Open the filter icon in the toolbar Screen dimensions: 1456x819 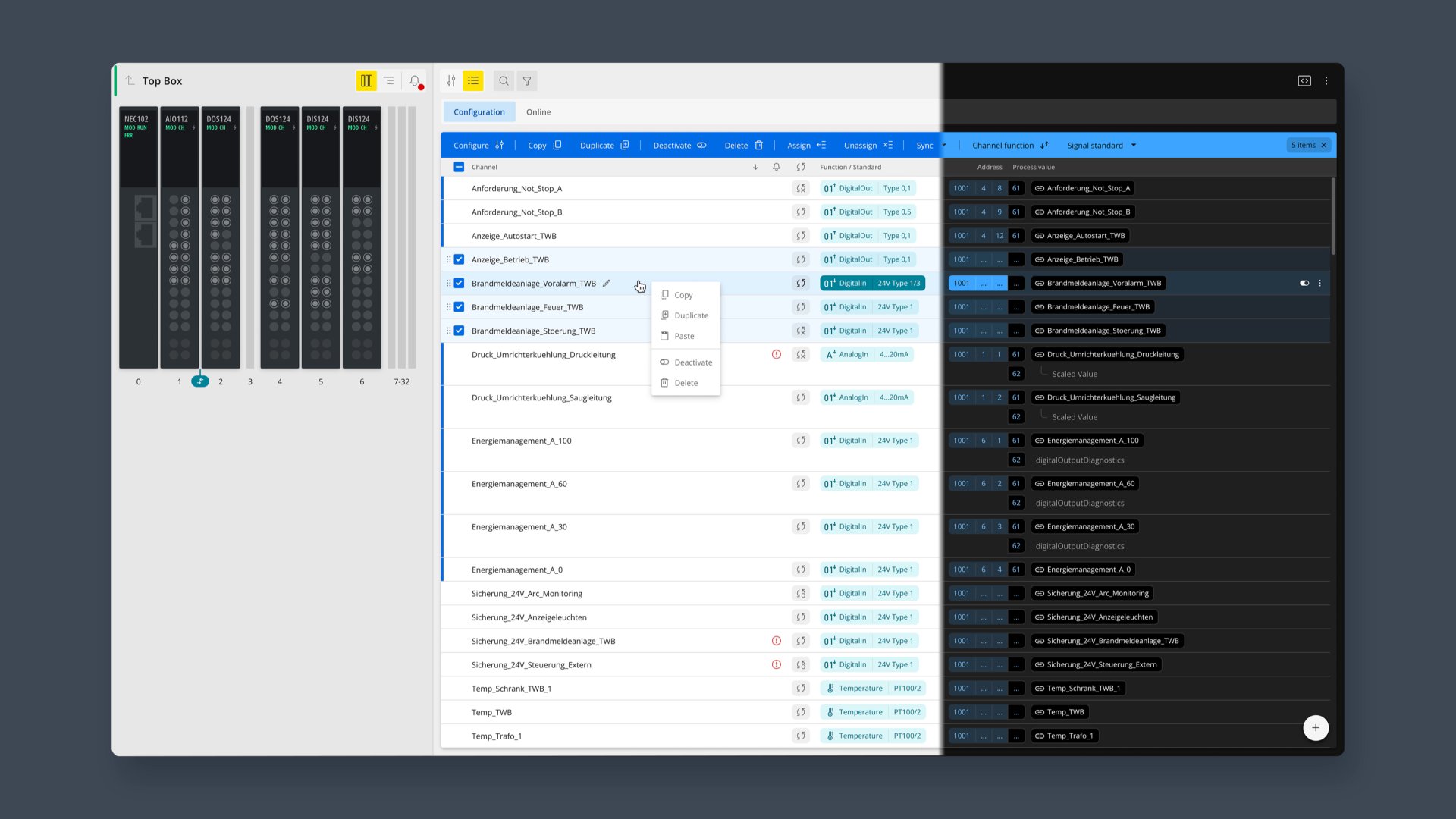point(526,80)
